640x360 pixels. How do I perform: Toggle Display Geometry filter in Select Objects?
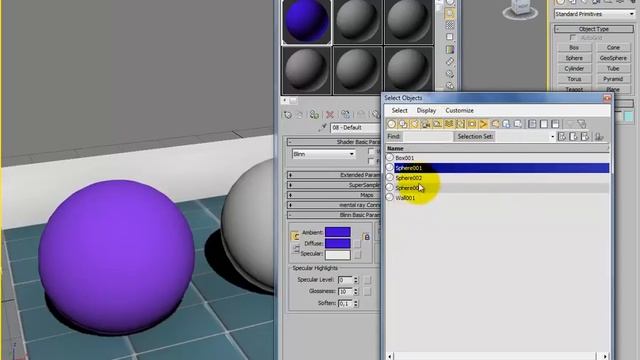point(391,124)
